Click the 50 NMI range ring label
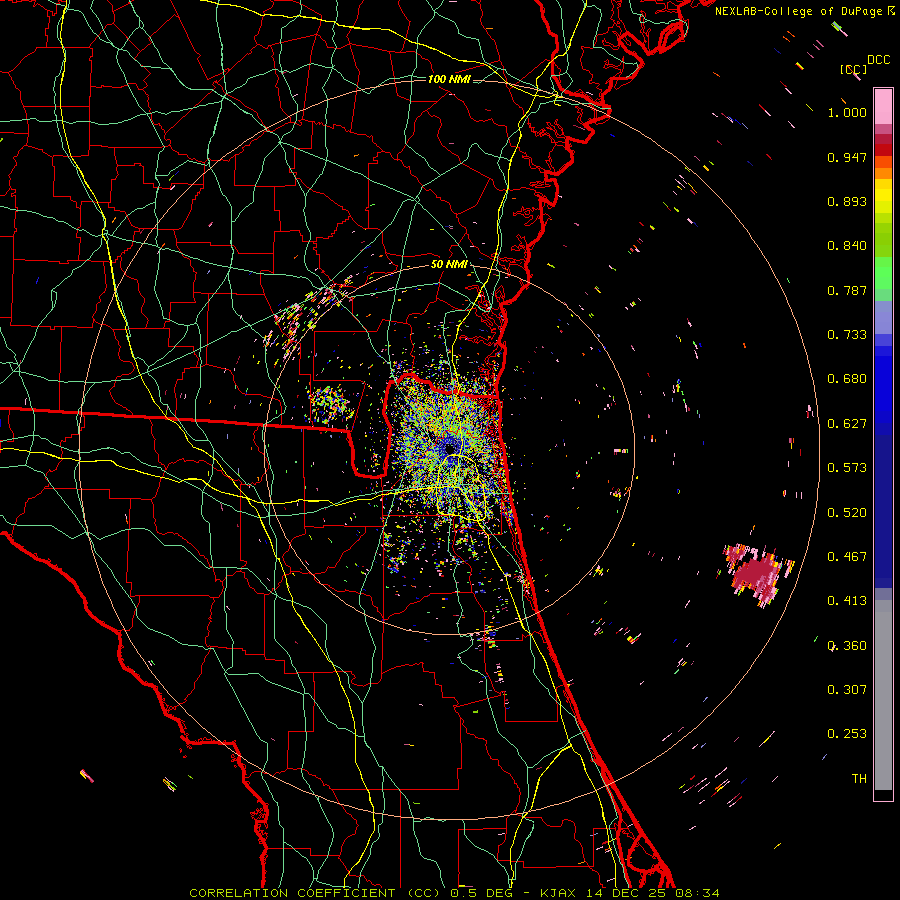Viewport: 900px width, 900px height. pyautogui.click(x=449, y=264)
